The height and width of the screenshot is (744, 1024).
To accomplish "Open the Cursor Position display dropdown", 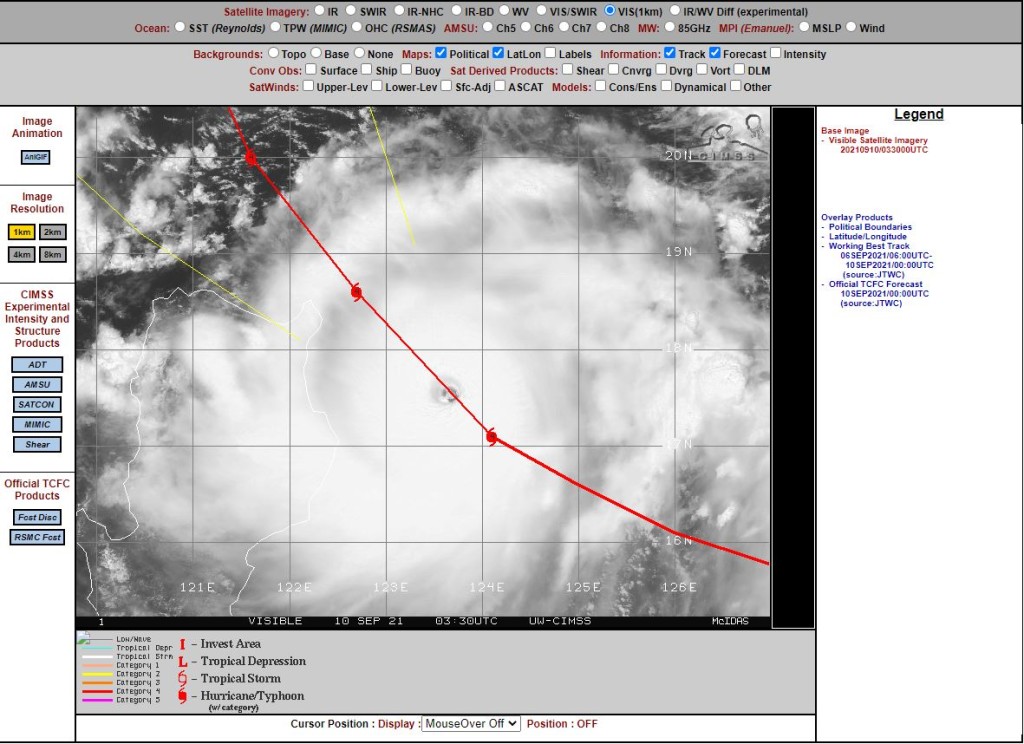I will click(x=471, y=723).
